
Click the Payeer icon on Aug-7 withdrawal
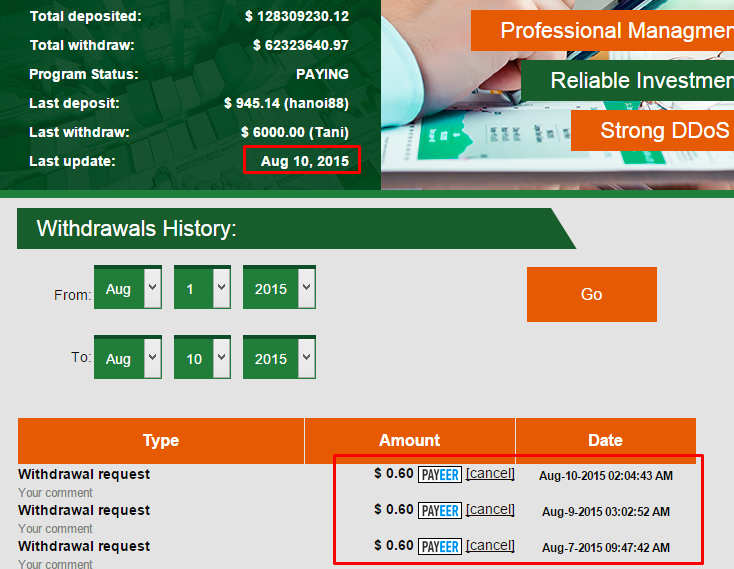440,547
